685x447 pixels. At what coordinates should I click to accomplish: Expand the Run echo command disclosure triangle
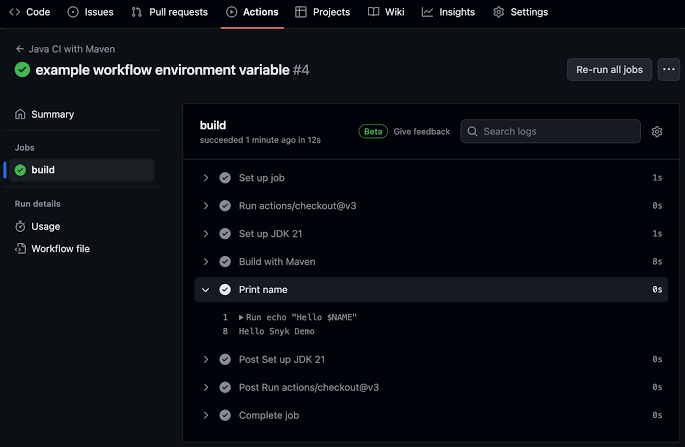click(241, 317)
